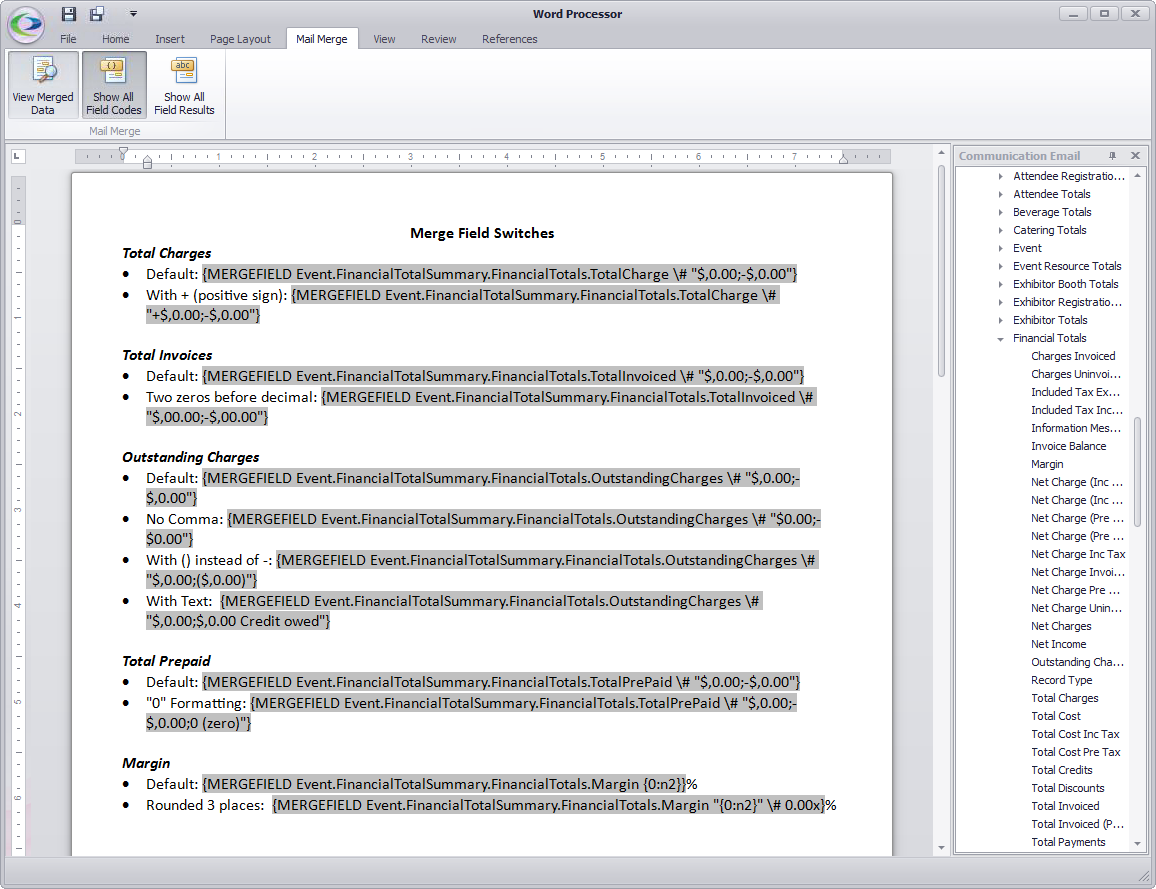Expand the Catering Totals node

point(1000,230)
